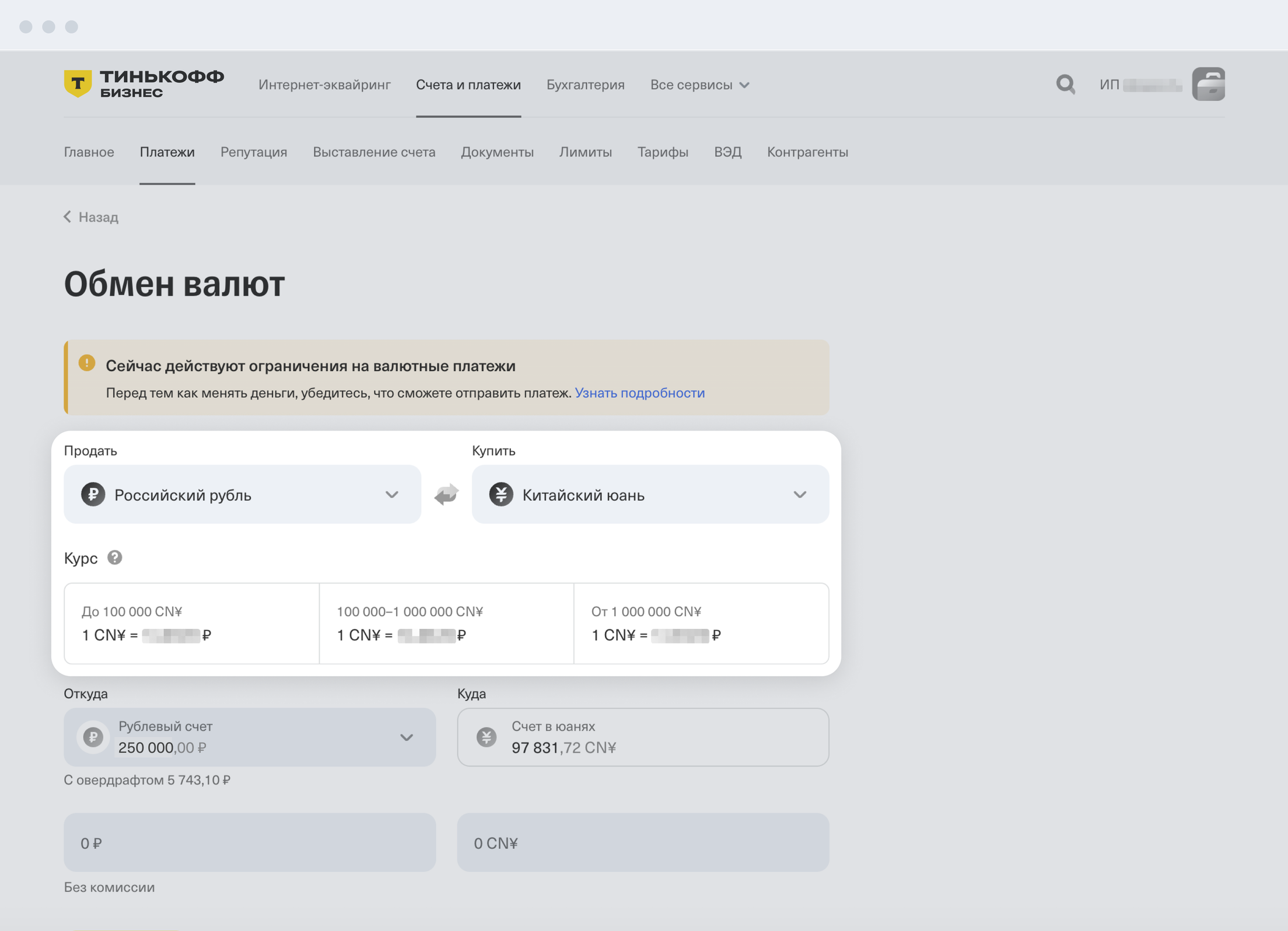Viewport: 1288px width, 931px height.
Task: Click the Тинькофф Бизнес logo
Action: (145, 83)
